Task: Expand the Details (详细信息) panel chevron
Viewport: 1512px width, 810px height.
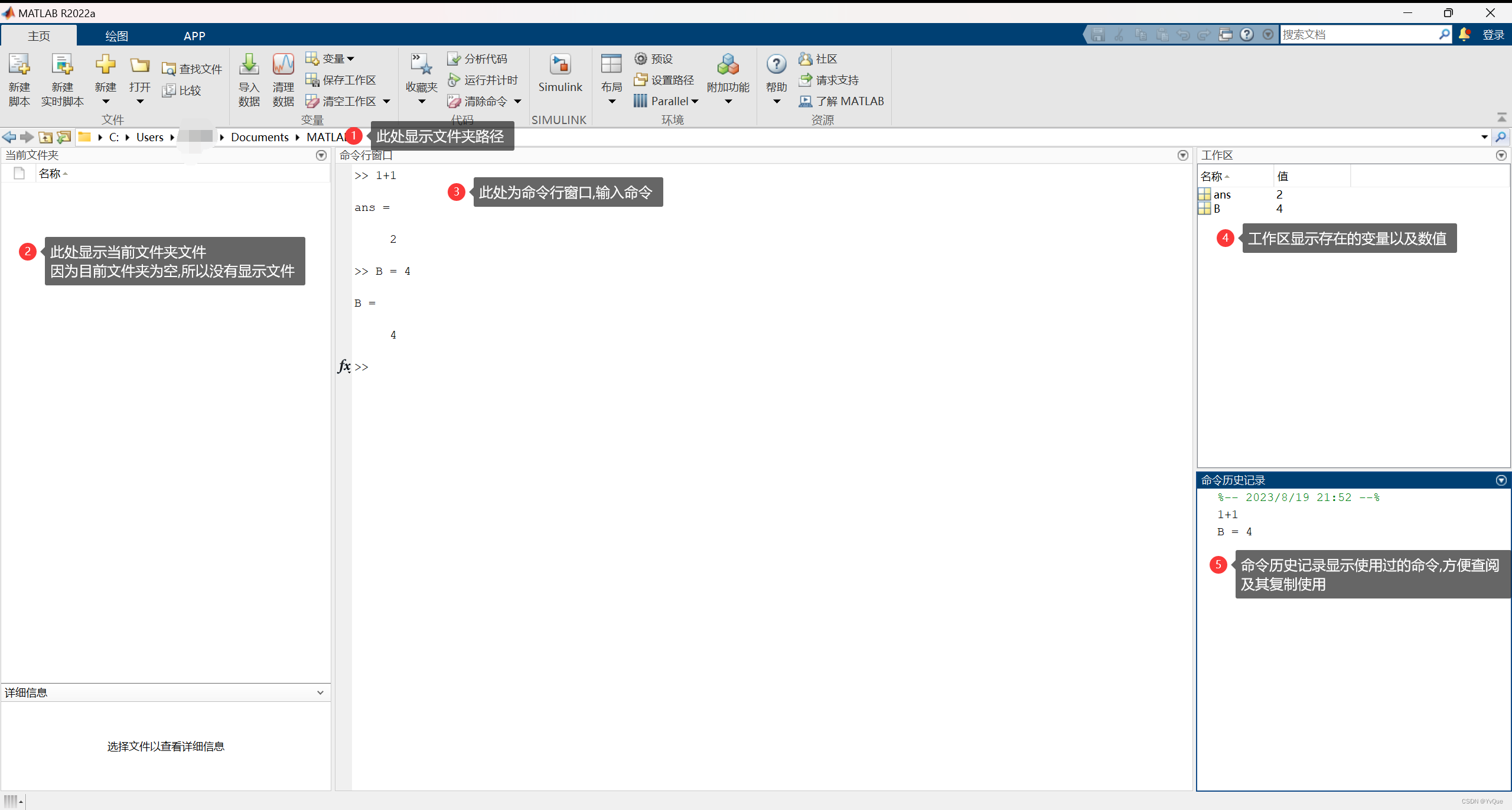Action: pos(320,692)
